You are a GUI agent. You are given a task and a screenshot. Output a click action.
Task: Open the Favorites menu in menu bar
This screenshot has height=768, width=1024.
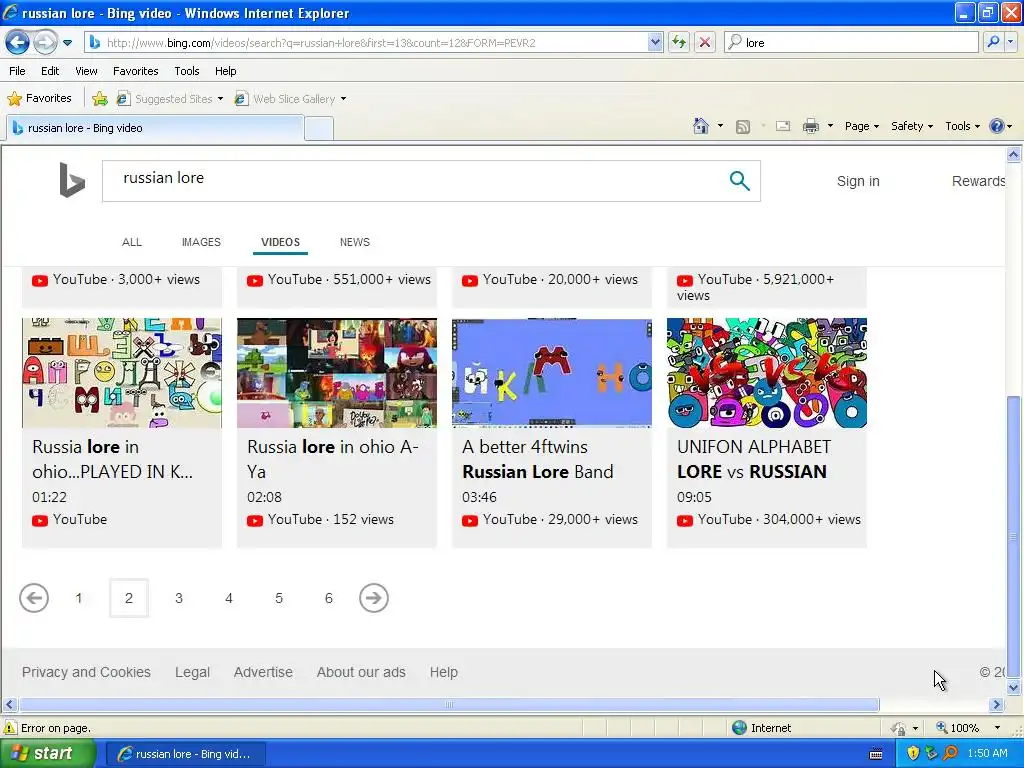[135, 71]
